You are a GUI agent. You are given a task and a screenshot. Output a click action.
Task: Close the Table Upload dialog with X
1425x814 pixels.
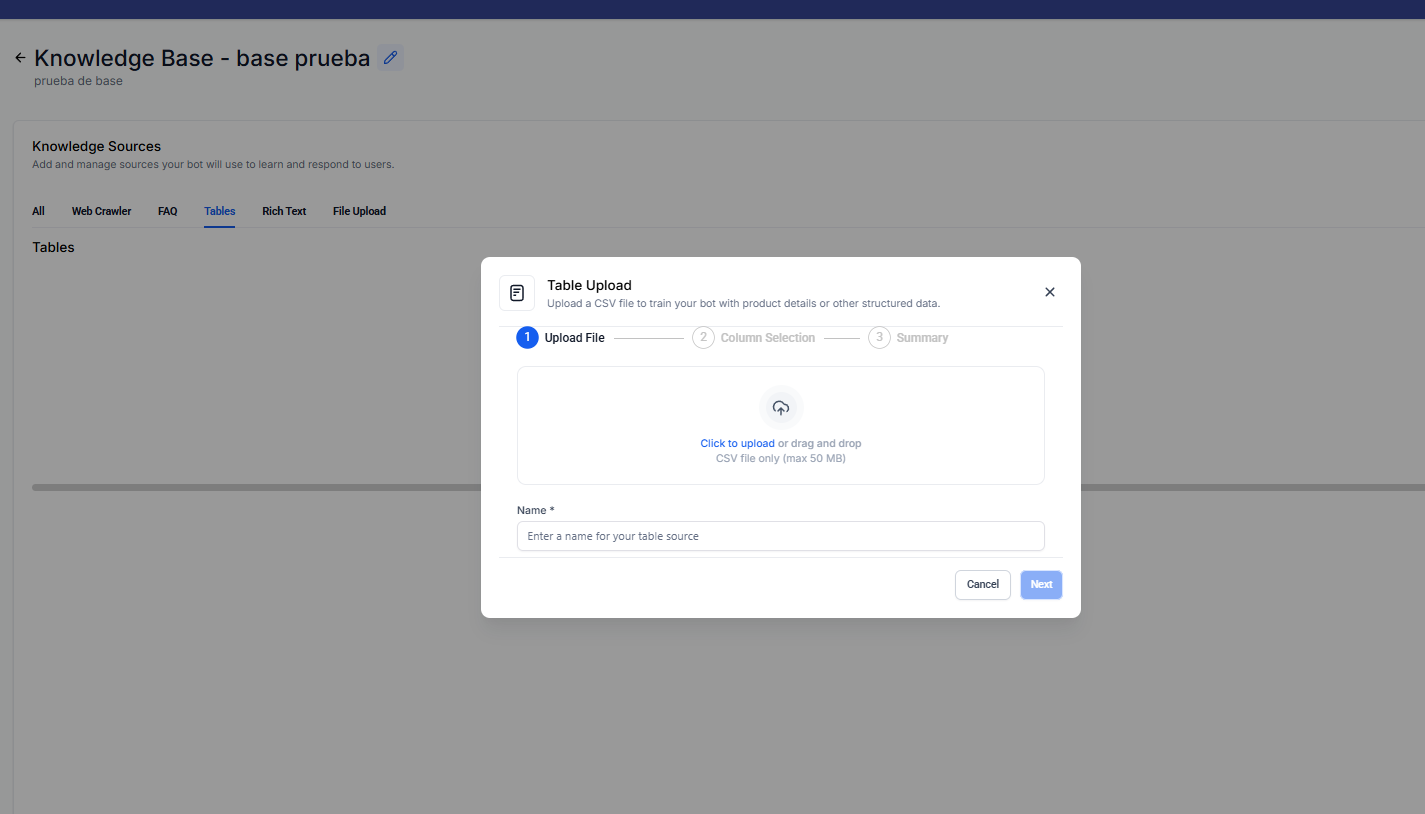point(1049,292)
